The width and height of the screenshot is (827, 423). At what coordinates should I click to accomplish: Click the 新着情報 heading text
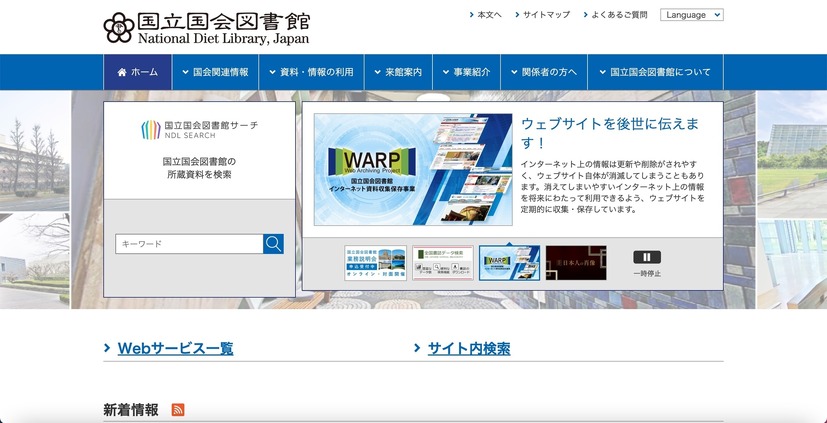131,410
